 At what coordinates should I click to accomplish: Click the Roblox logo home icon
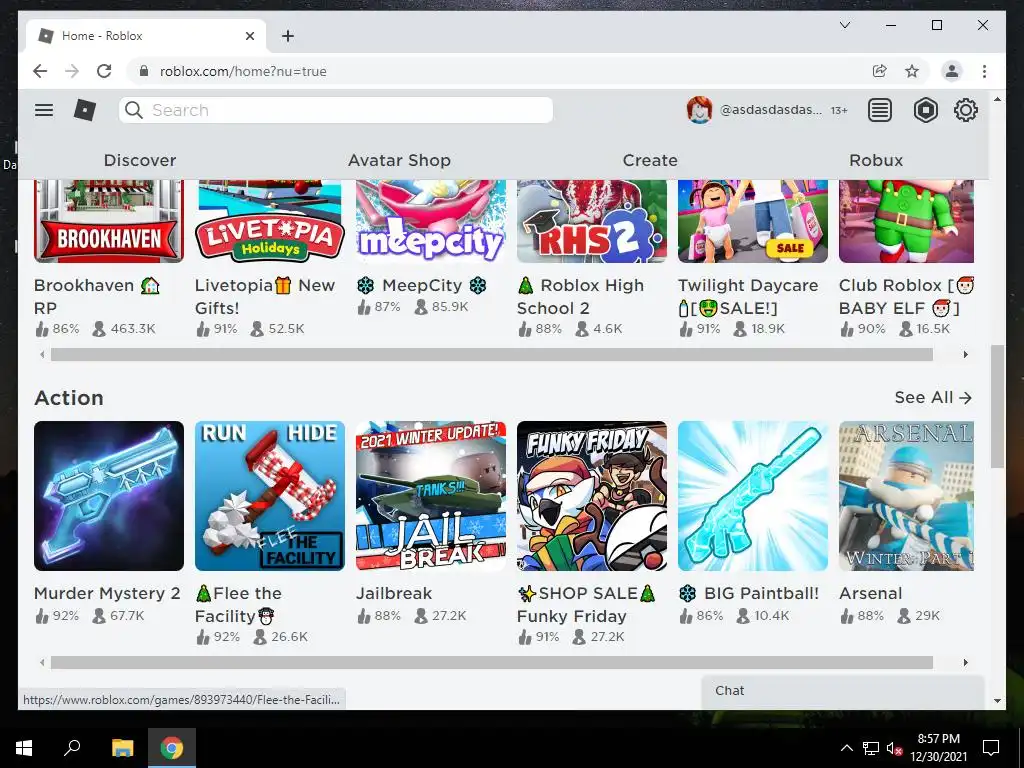coord(85,110)
